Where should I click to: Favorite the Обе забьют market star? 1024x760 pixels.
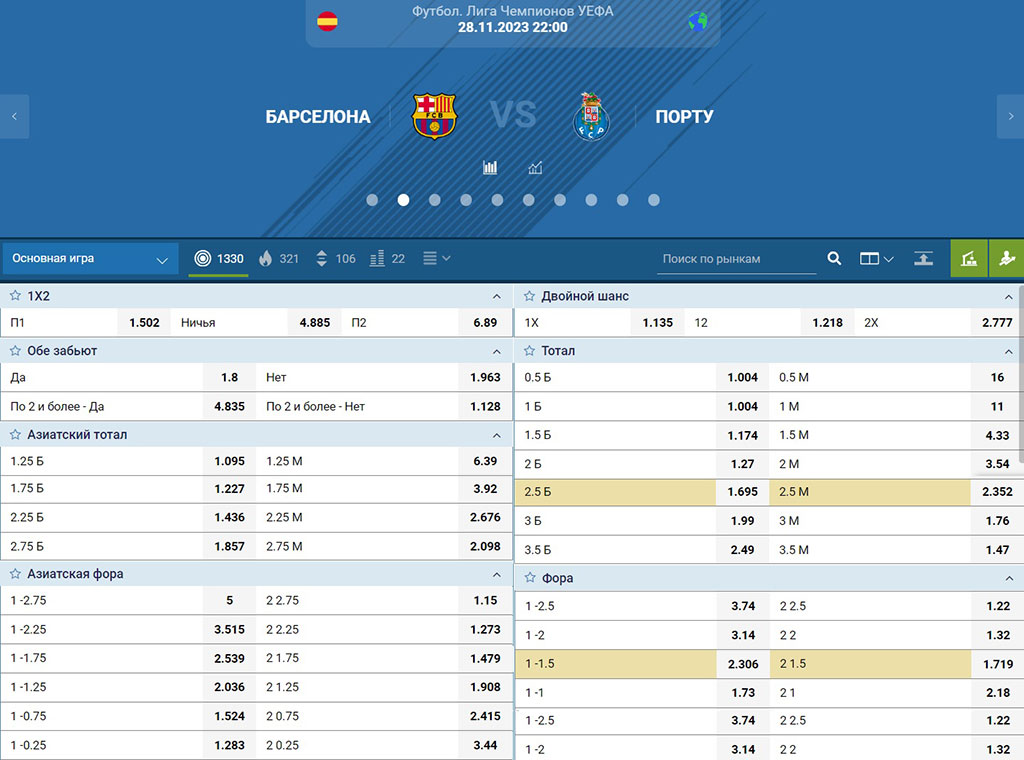(x=16, y=351)
